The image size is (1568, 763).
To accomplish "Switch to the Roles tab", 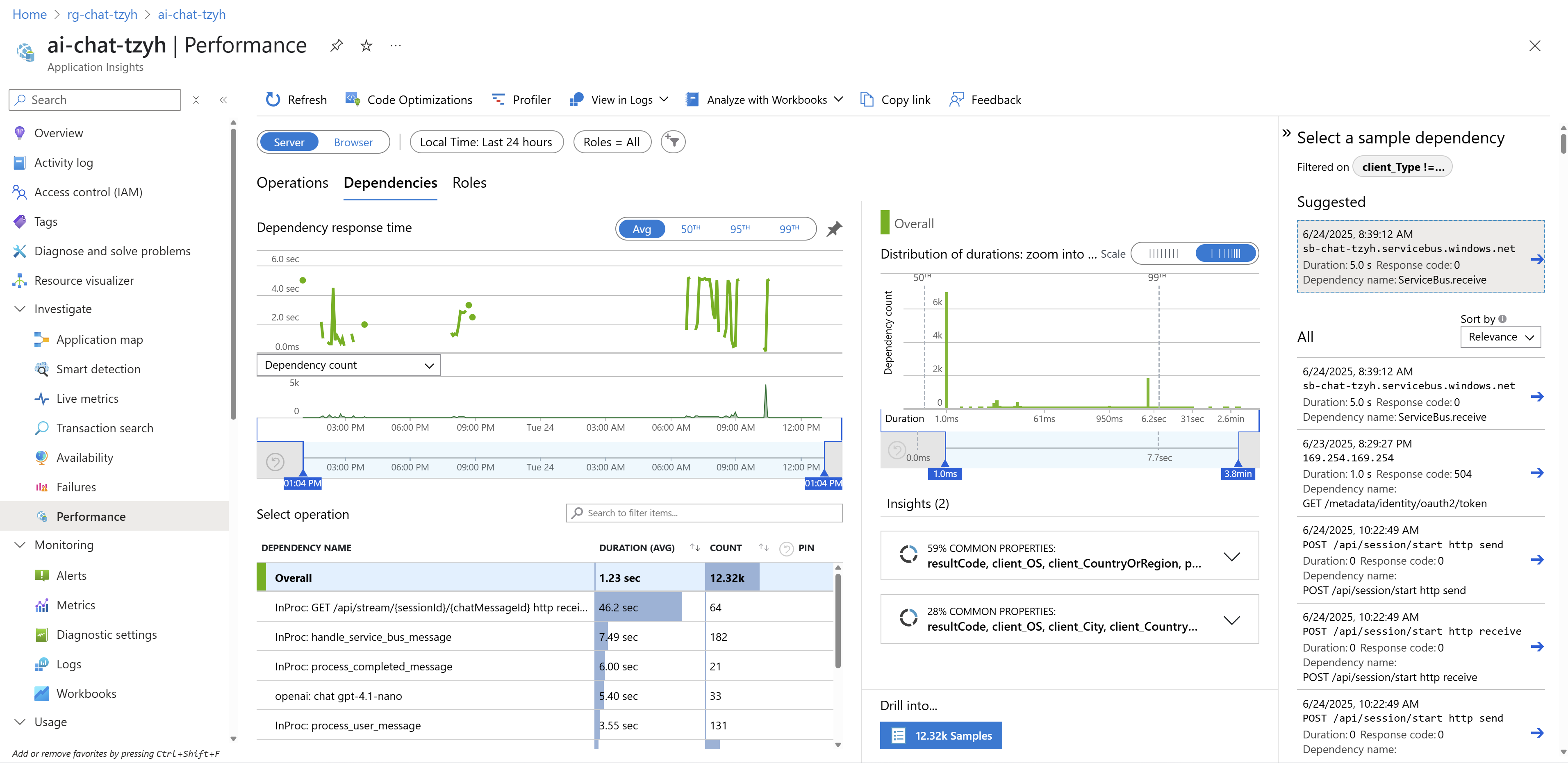I will click(x=469, y=182).
